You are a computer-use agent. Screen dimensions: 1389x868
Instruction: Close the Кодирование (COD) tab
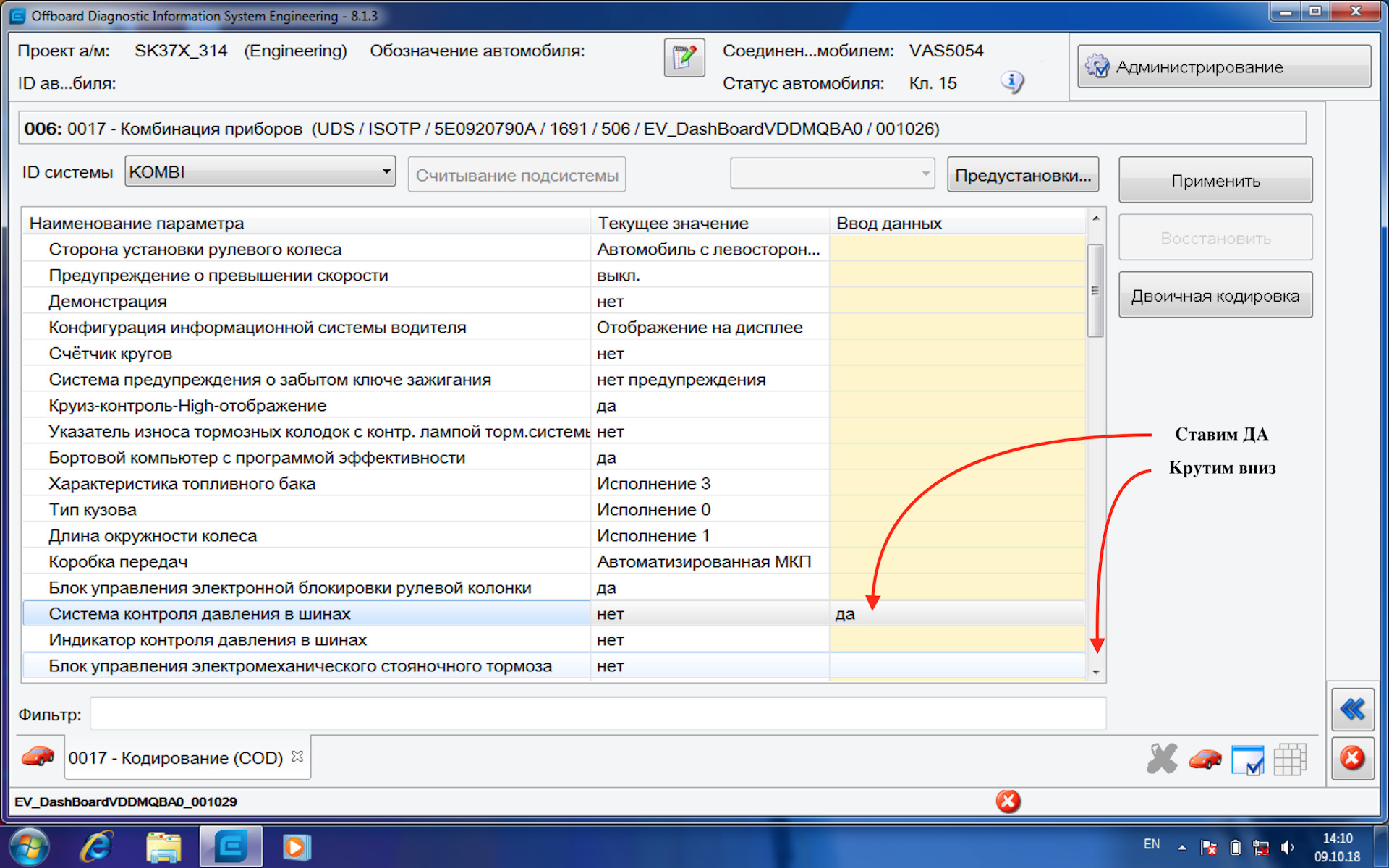pos(297,756)
